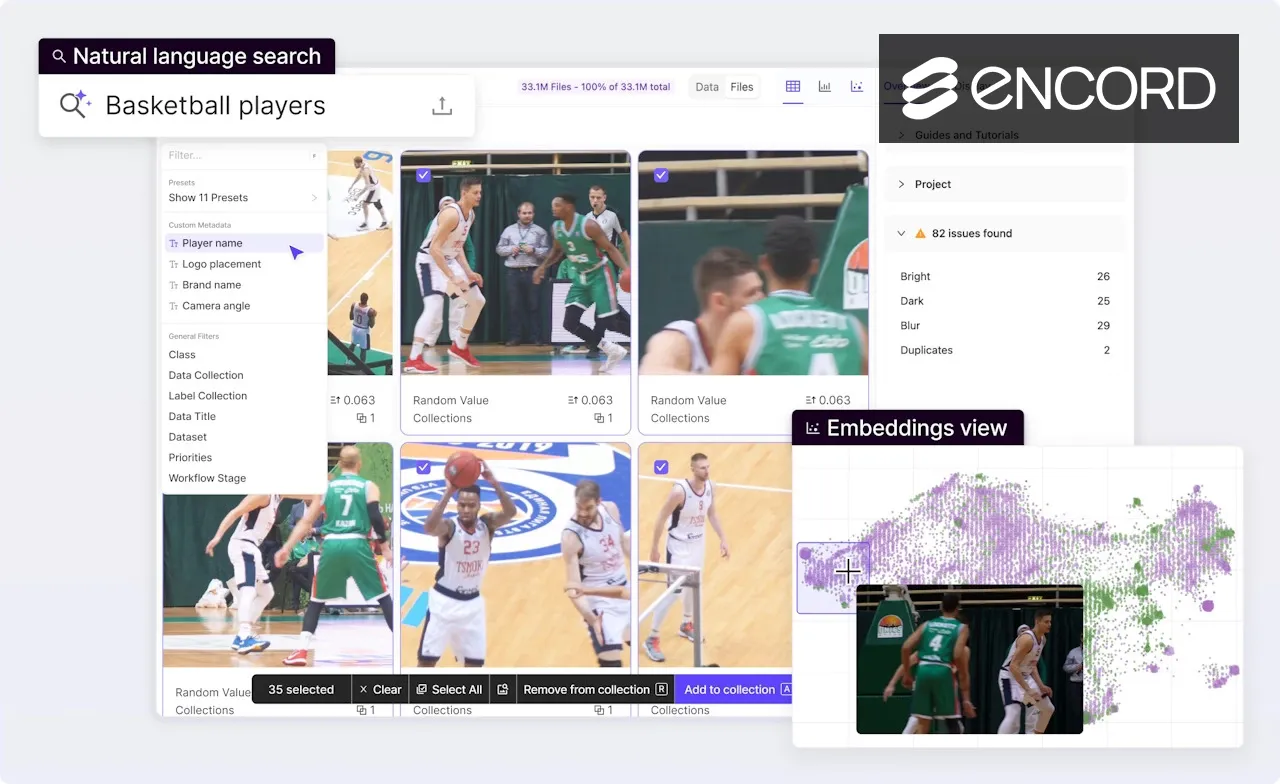Collapse the 82 issues found section
This screenshot has width=1280, height=784.
pos(901,233)
